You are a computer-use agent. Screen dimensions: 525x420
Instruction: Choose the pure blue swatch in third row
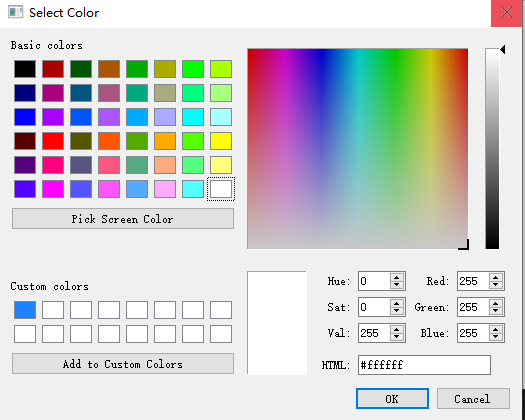click(x=25, y=117)
